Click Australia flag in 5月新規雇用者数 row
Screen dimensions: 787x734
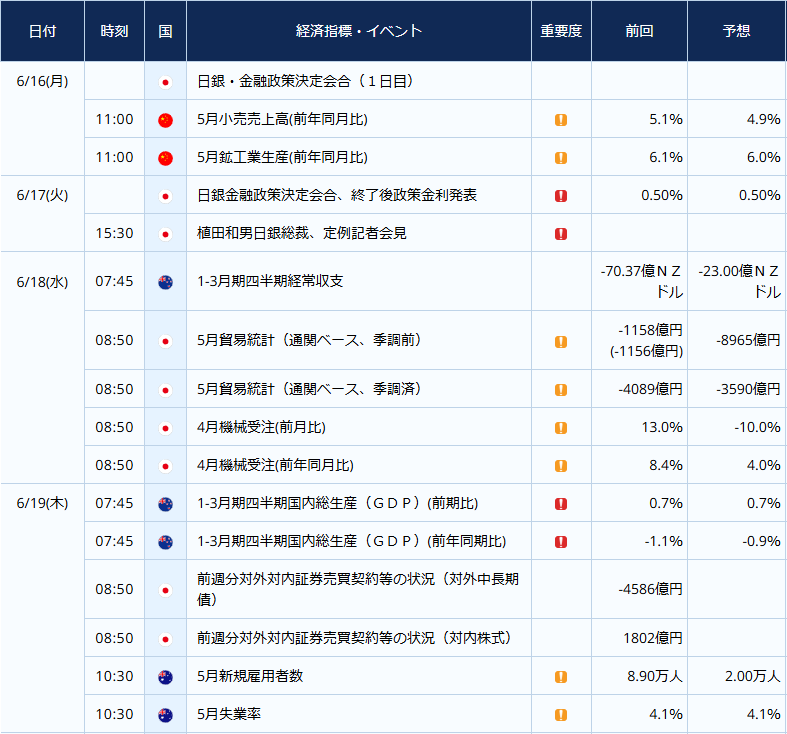(x=165, y=677)
